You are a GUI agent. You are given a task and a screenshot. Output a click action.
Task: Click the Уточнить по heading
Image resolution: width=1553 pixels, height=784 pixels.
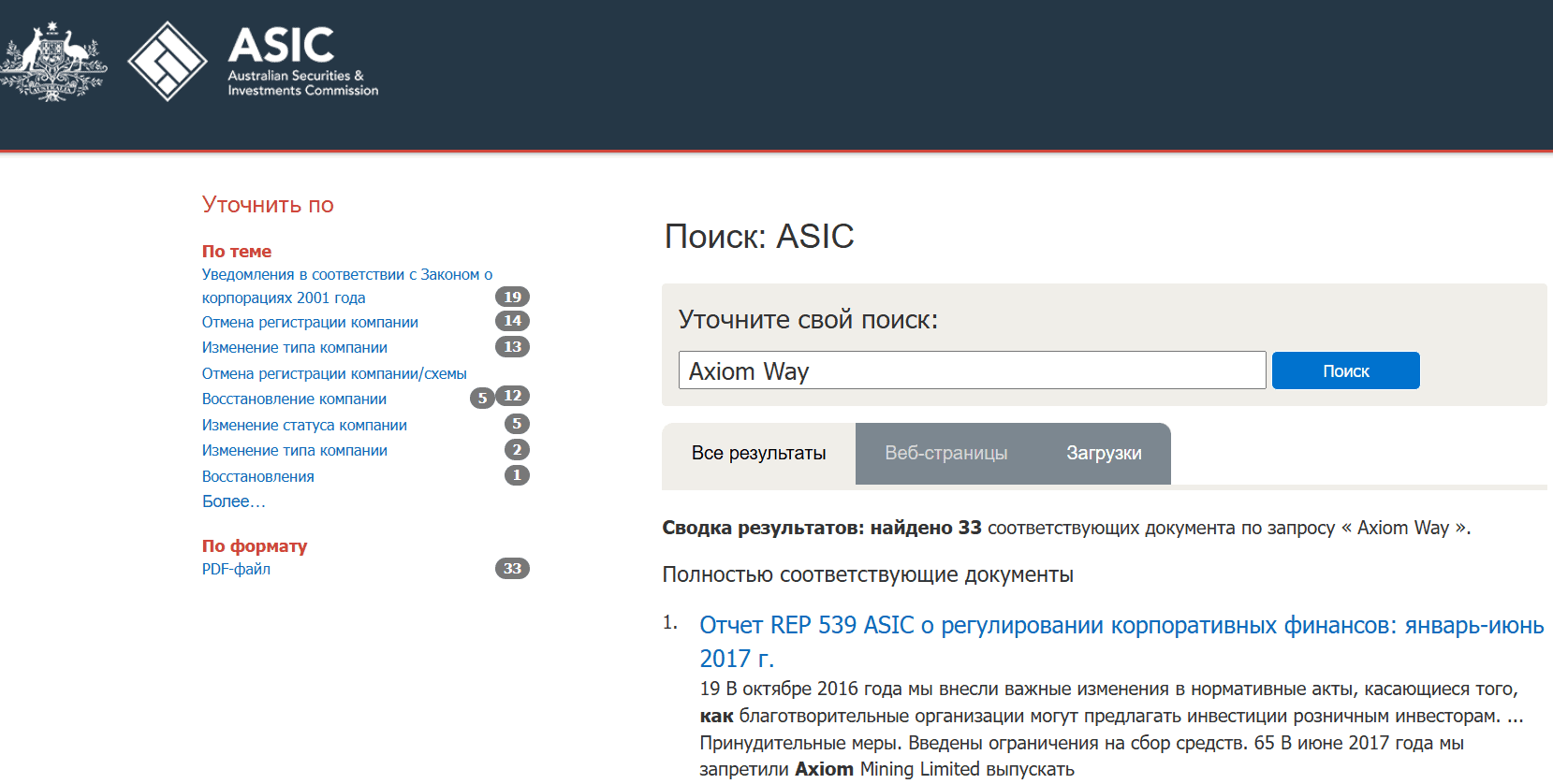point(268,205)
